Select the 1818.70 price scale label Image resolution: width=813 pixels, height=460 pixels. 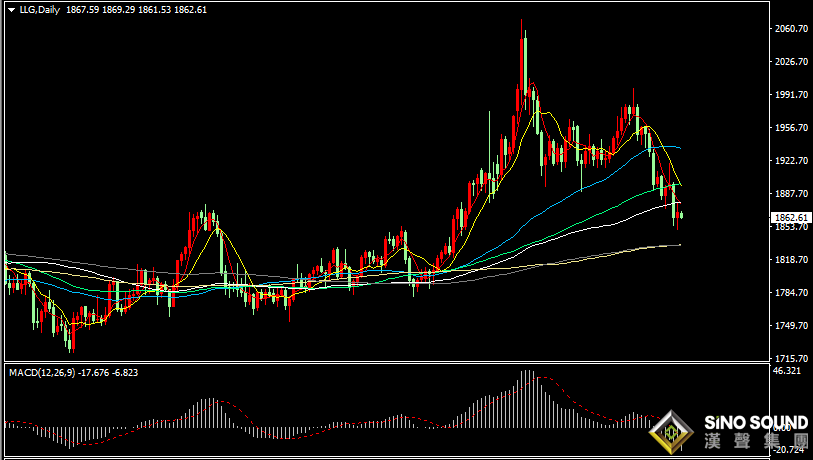(792, 260)
